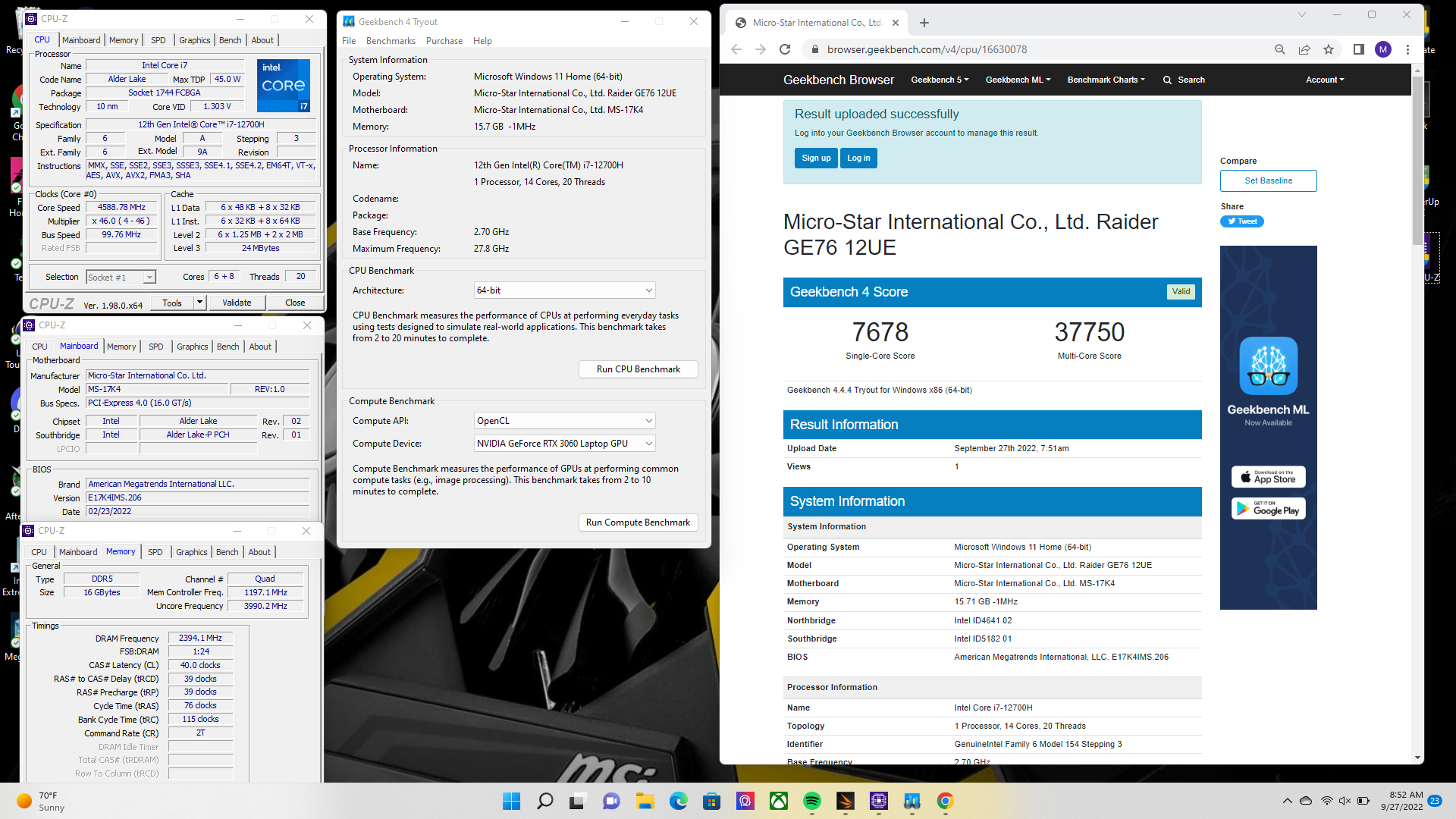Open Spotify from the taskbar
This screenshot has height=819, width=1456.
[x=812, y=801]
